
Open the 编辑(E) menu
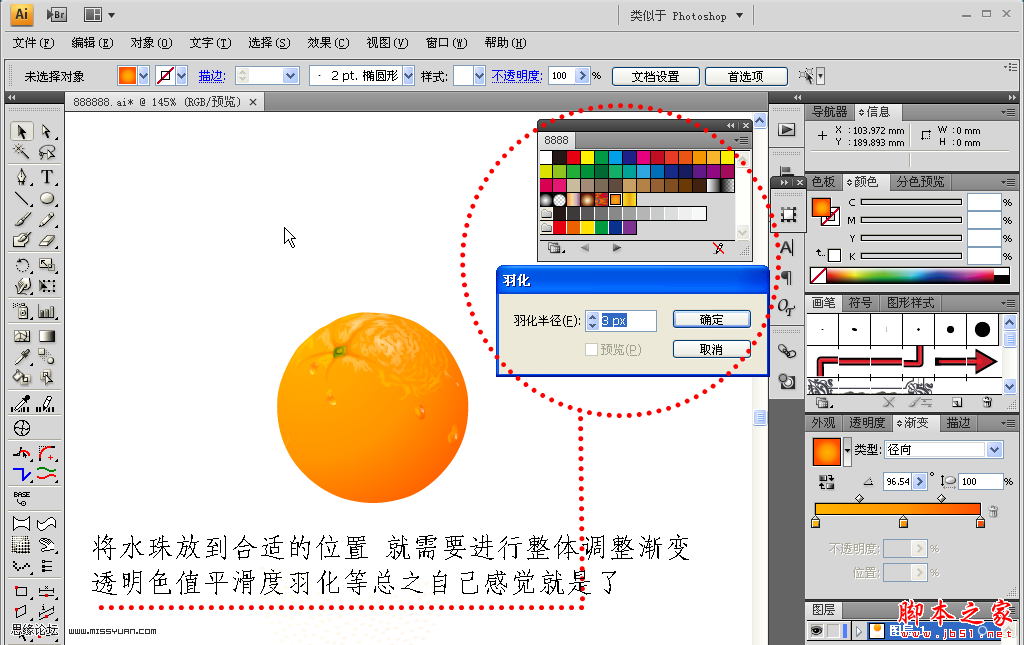91,42
